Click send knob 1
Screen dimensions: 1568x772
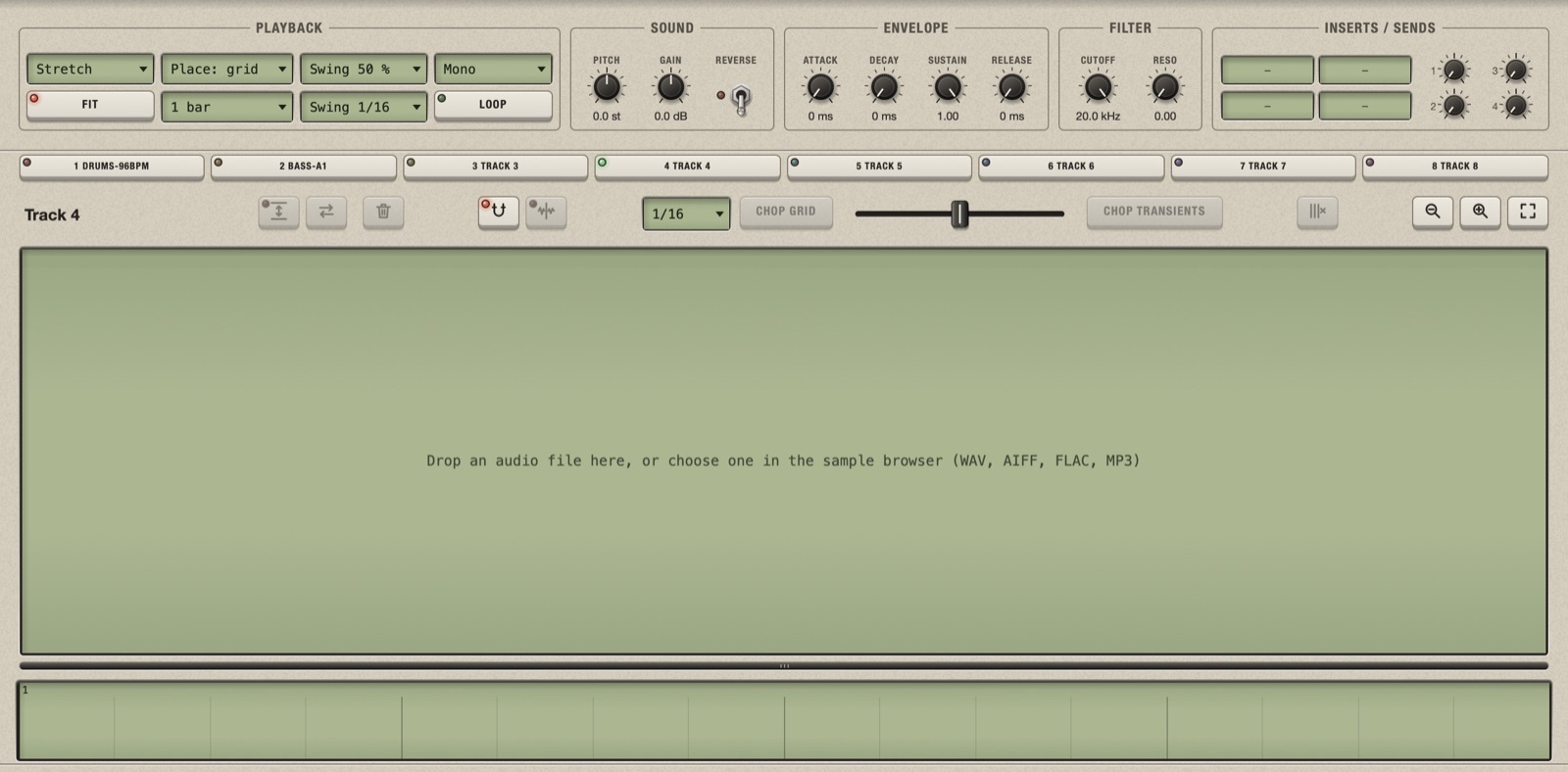point(1454,71)
